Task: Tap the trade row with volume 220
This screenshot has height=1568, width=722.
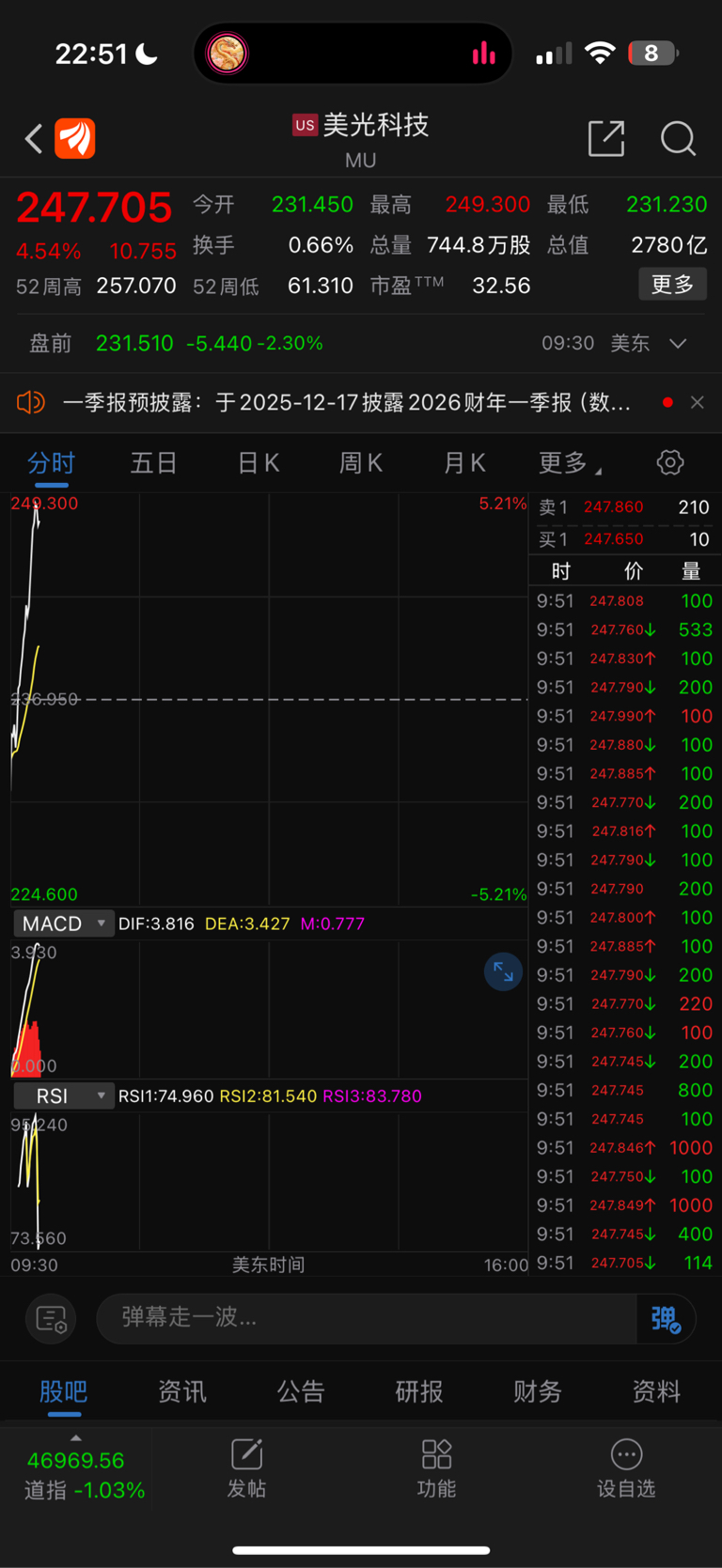Action: click(x=624, y=1003)
